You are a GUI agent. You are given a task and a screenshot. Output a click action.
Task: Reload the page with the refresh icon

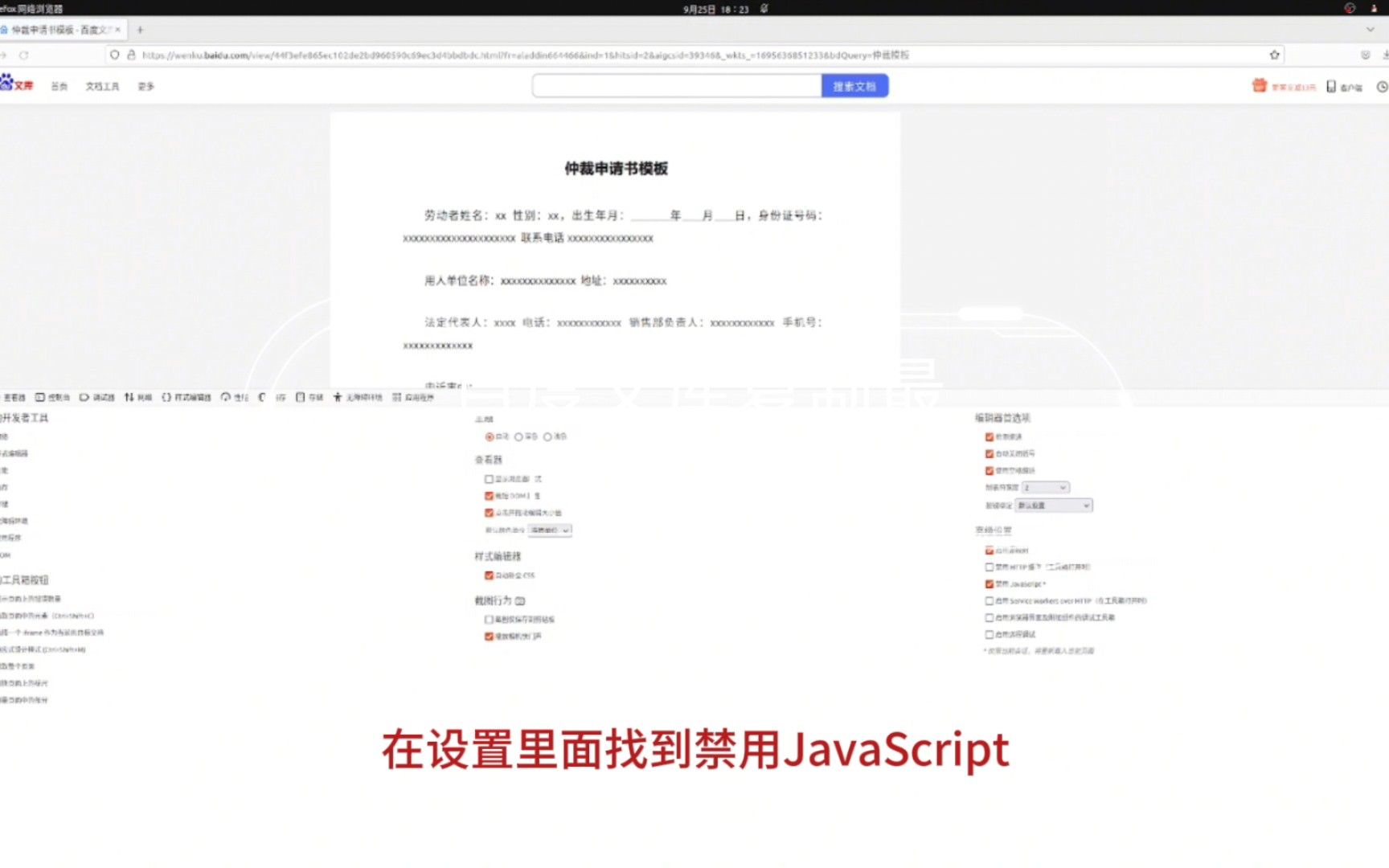pyautogui.click(x=24, y=55)
